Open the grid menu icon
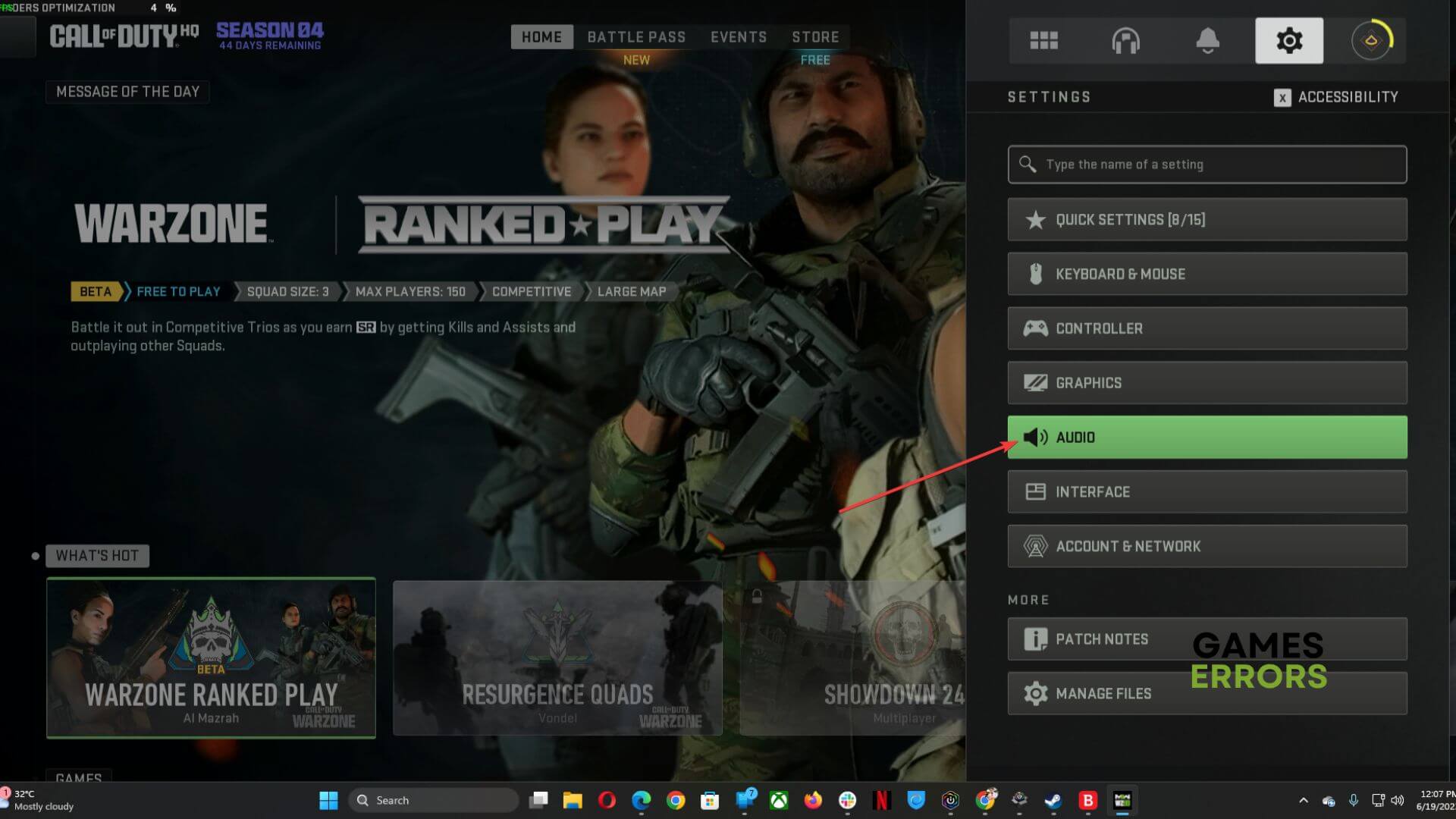The width and height of the screenshot is (1456, 819). tap(1043, 40)
